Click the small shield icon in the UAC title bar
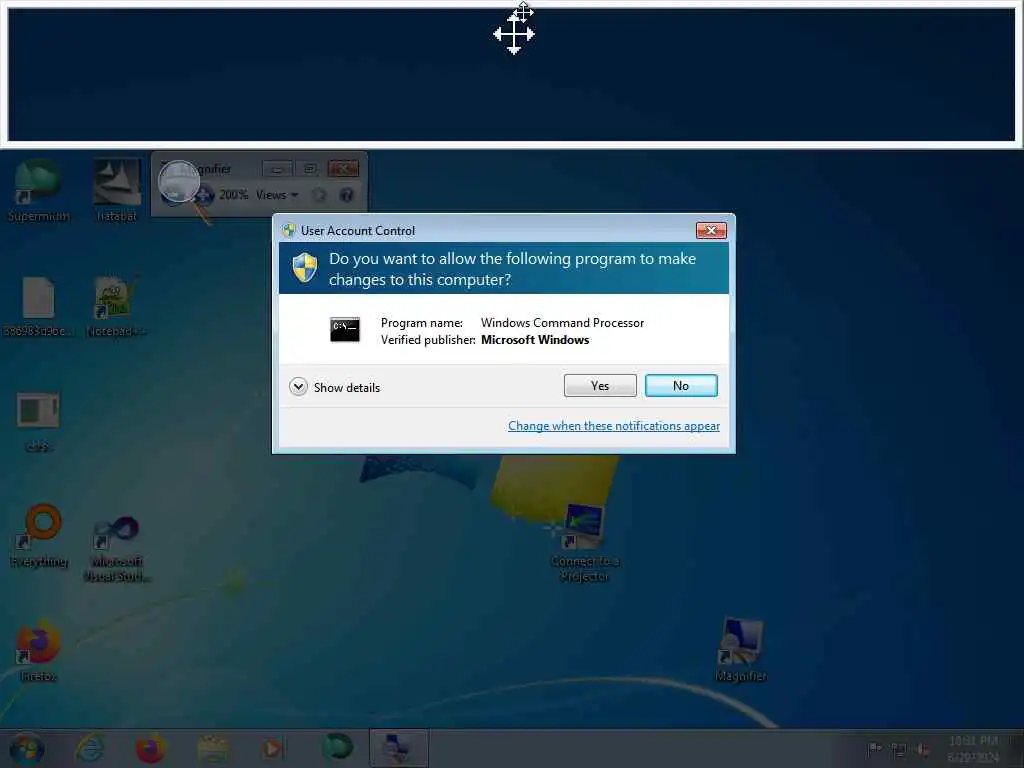1024x768 pixels. coord(289,231)
